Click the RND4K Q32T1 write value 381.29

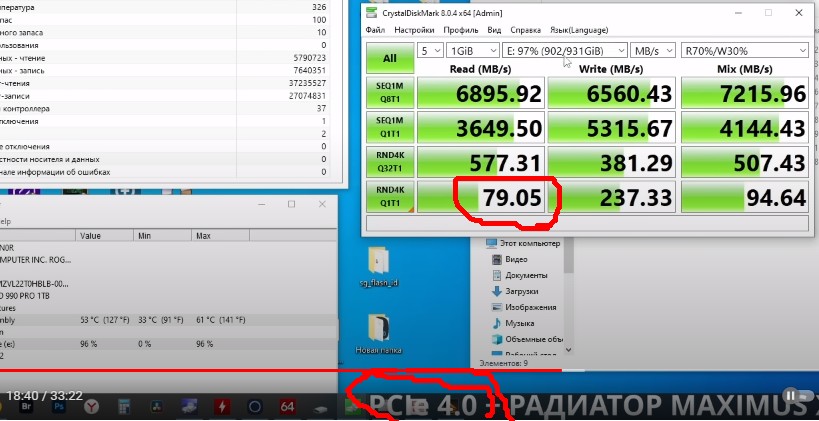612,162
